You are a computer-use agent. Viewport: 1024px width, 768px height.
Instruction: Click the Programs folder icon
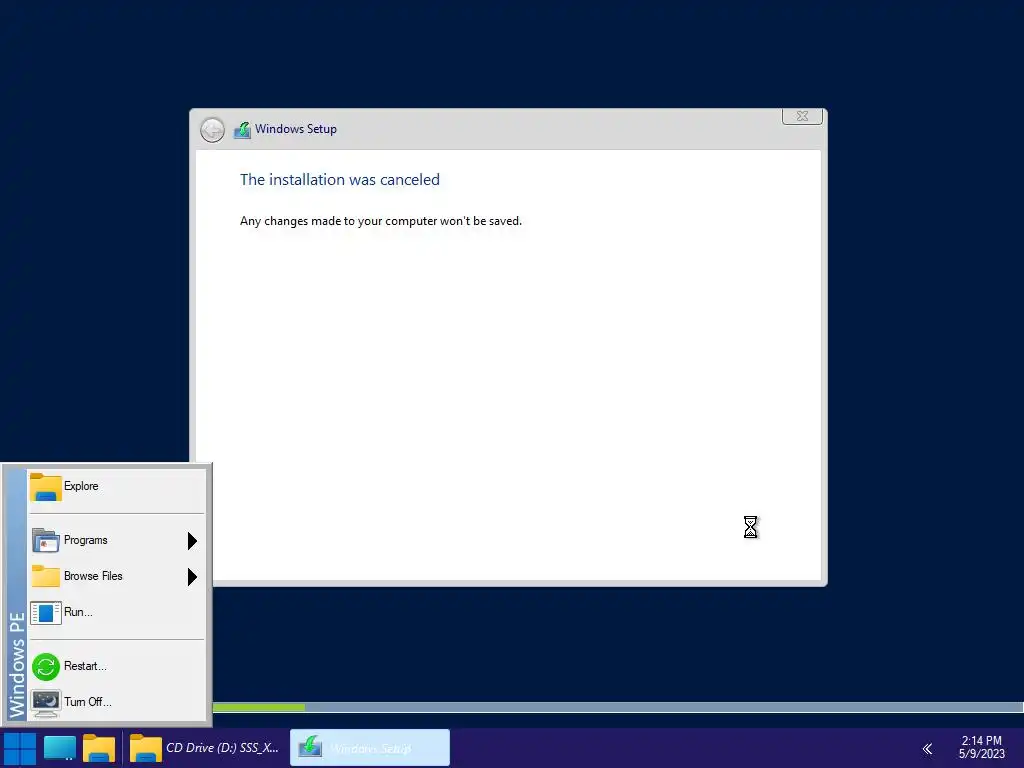(46, 541)
